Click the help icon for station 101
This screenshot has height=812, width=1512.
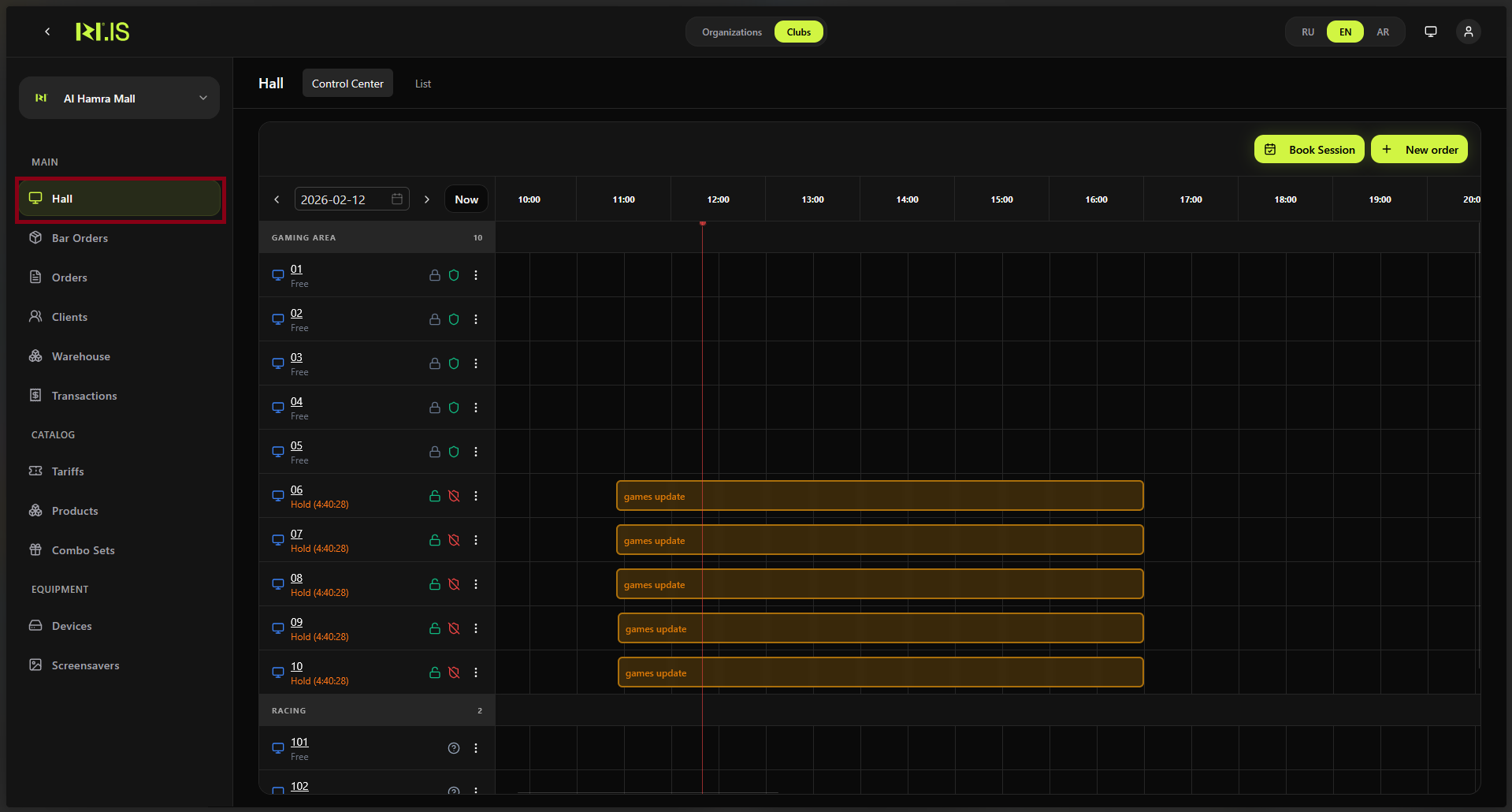pos(454,748)
